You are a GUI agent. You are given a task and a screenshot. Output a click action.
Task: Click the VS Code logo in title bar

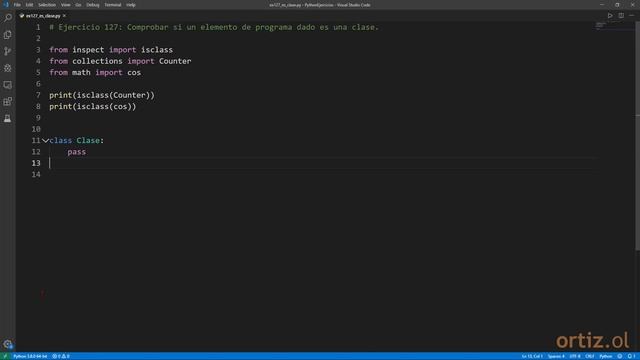(6, 5)
